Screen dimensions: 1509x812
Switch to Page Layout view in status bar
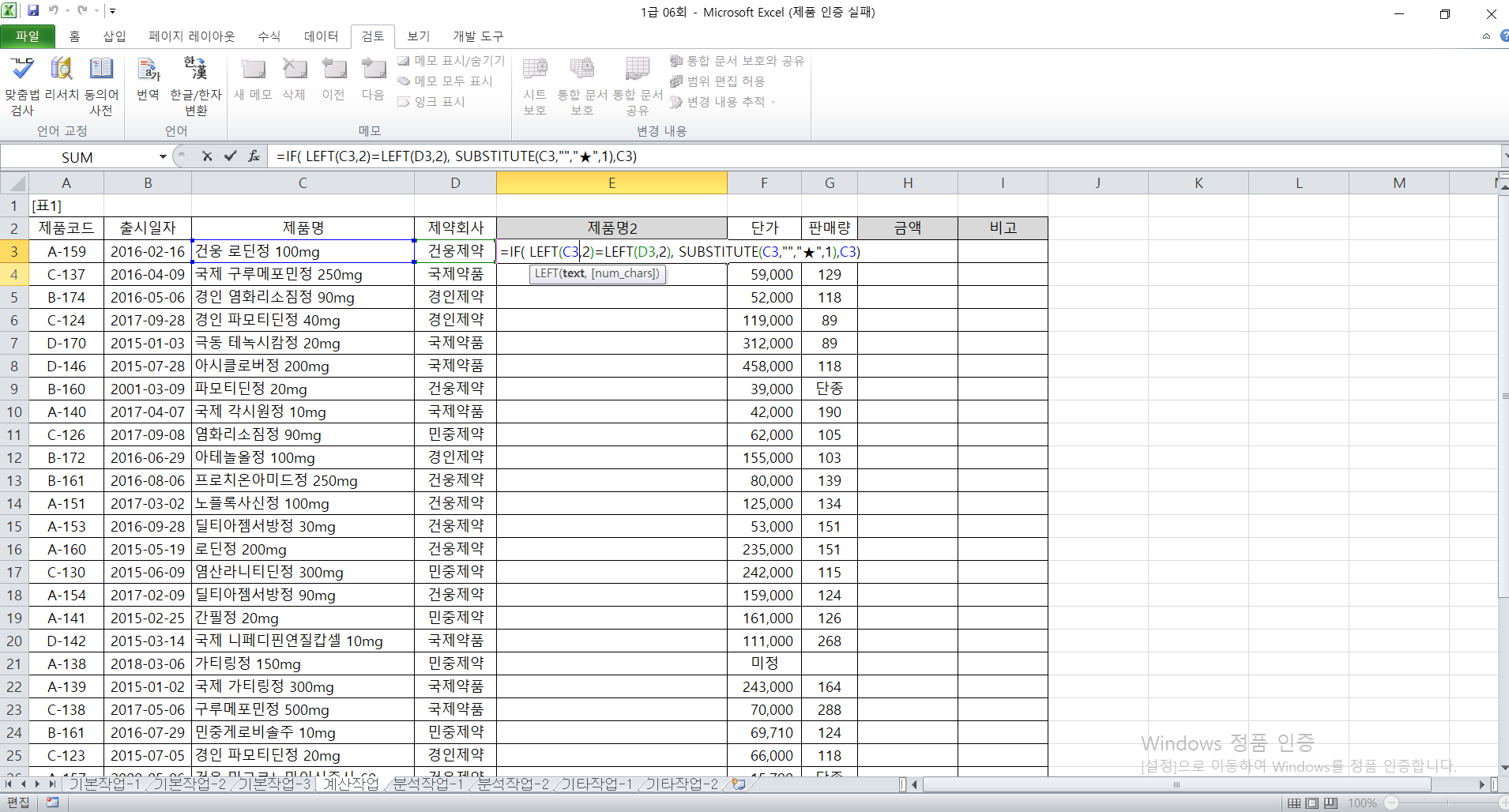[1312, 803]
